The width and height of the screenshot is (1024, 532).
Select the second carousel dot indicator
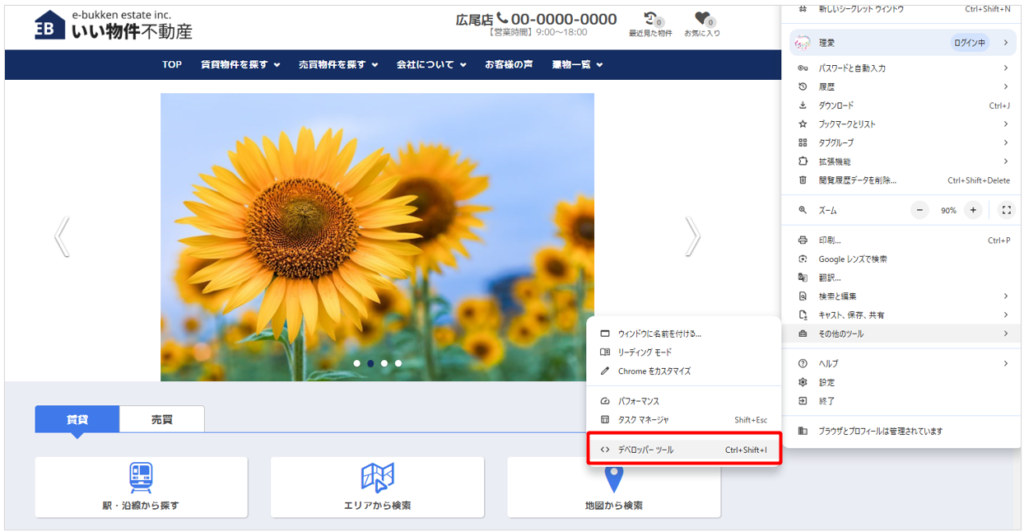[370, 363]
